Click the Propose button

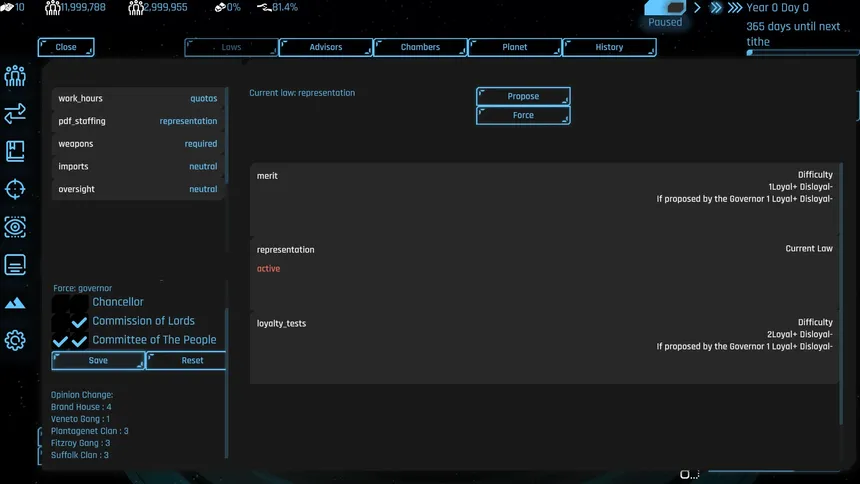pyautogui.click(x=523, y=96)
